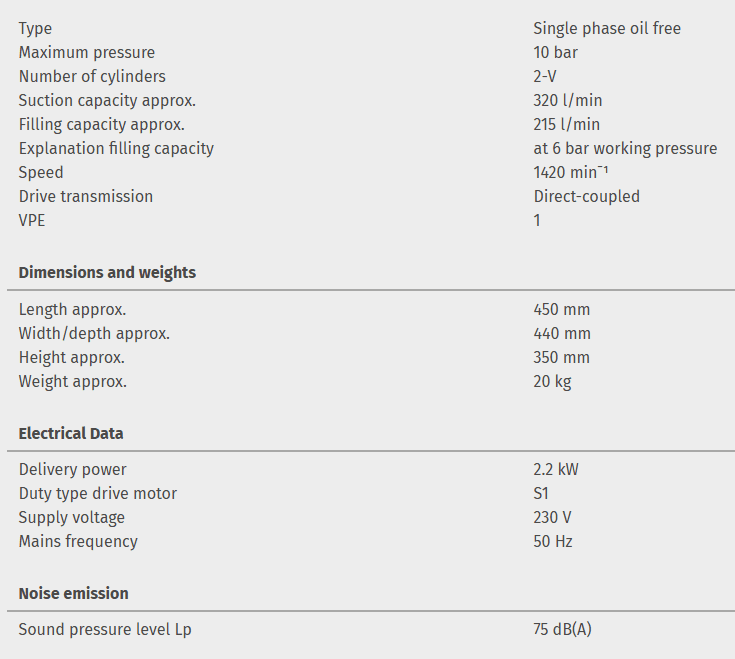Click the '215 l/min' filling capacity value

click(566, 124)
